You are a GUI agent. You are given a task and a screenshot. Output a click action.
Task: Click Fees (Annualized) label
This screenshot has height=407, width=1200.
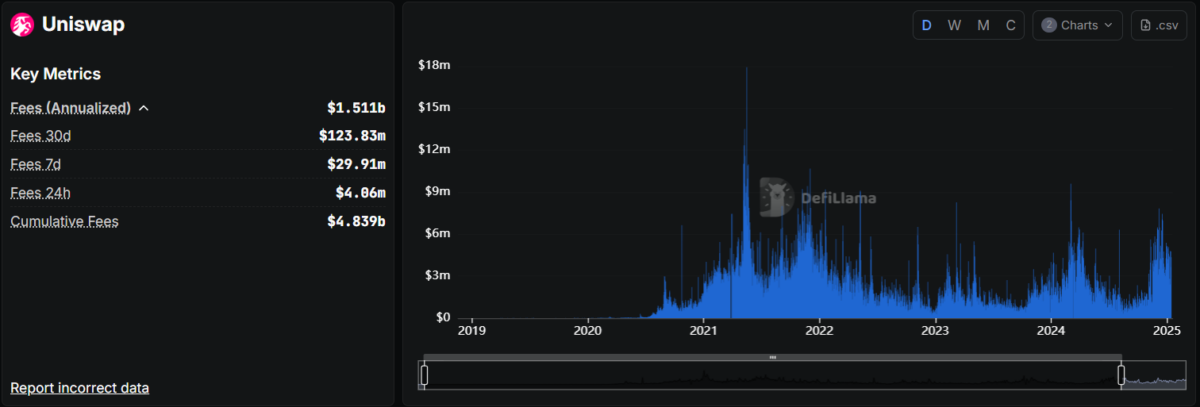[x=71, y=108]
